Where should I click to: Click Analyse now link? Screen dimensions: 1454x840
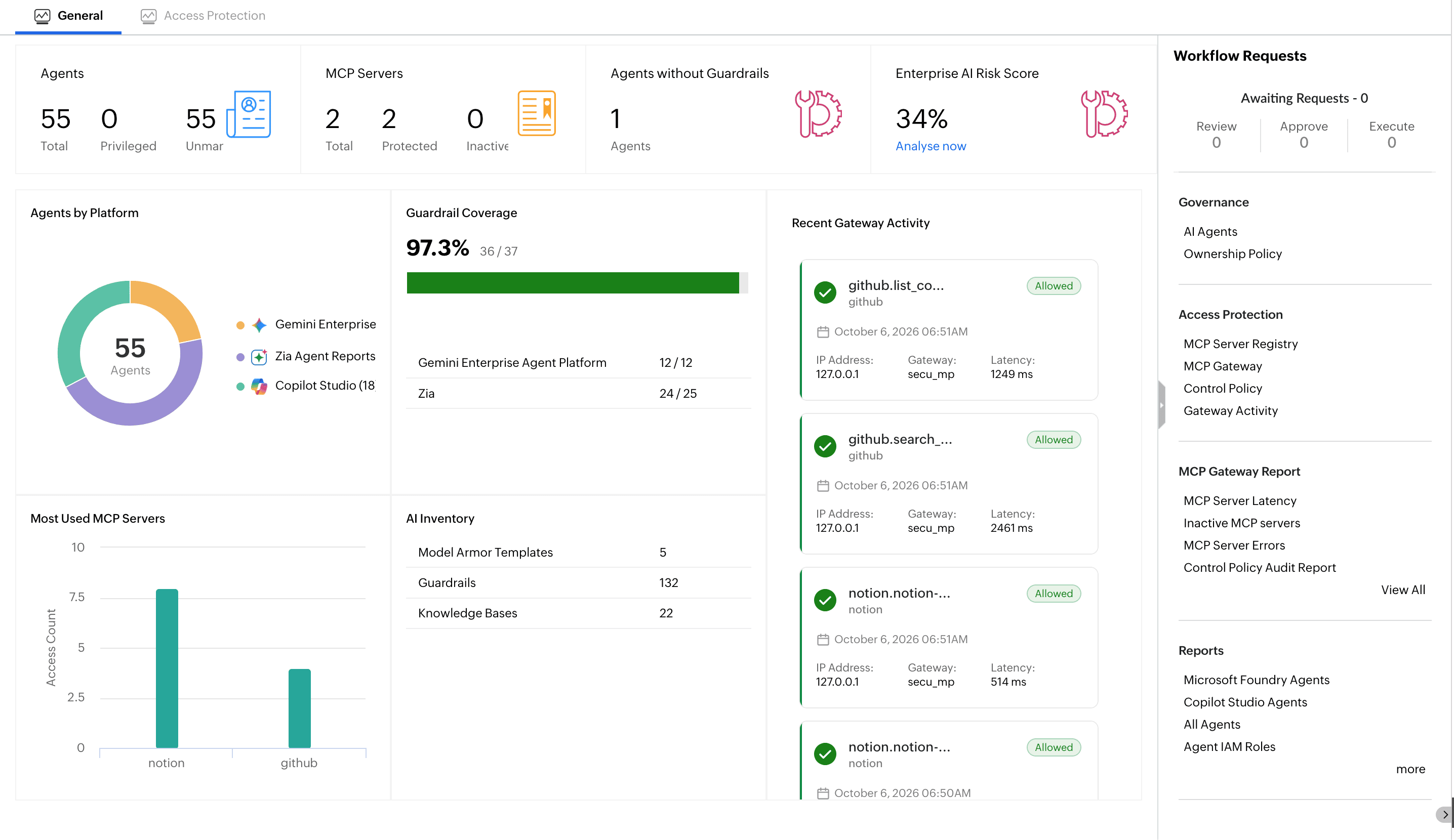tap(931, 146)
